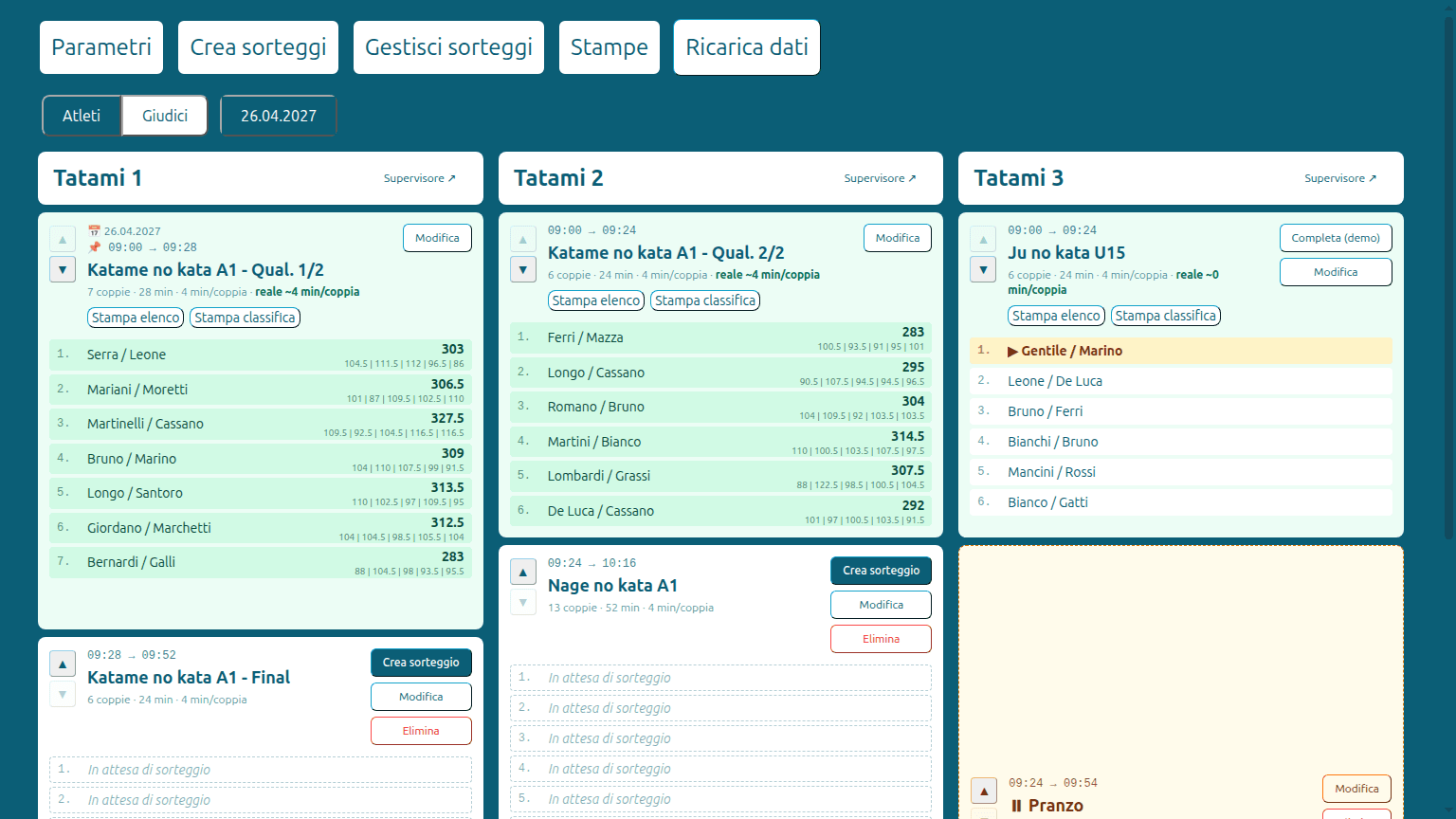Click Ricarica dati button

click(747, 47)
